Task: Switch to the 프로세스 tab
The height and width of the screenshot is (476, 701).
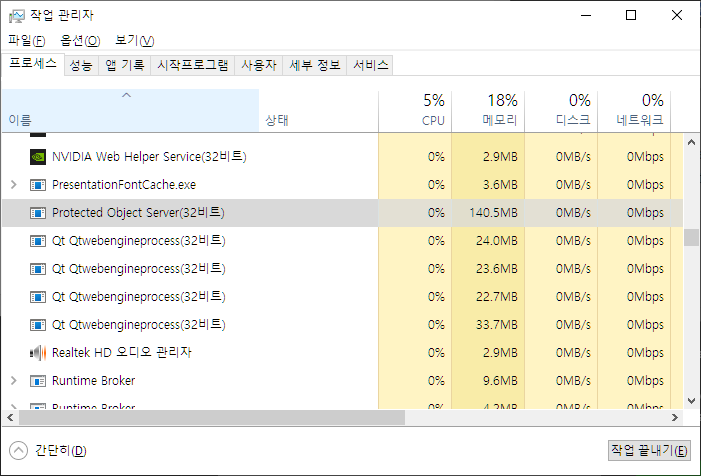Action: pyautogui.click(x=33, y=64)
